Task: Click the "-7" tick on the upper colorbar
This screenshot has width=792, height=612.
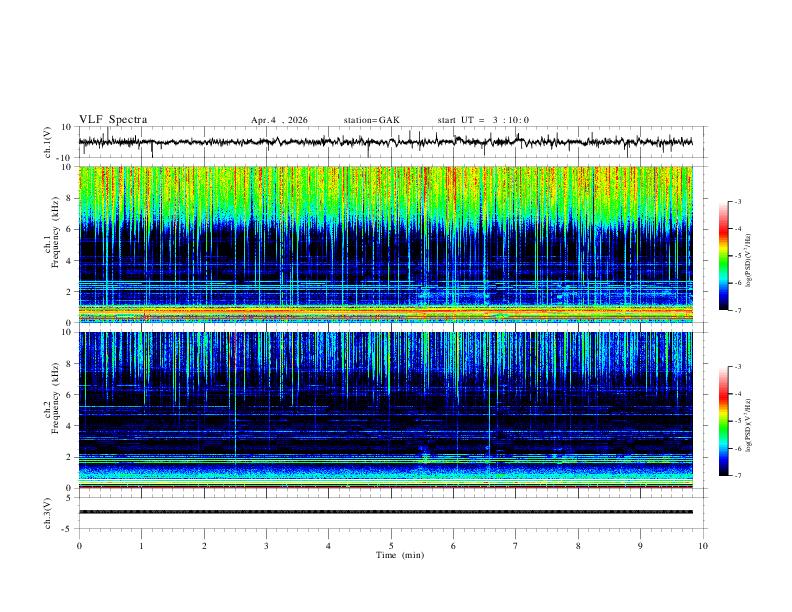Action: tap(737, 310)
